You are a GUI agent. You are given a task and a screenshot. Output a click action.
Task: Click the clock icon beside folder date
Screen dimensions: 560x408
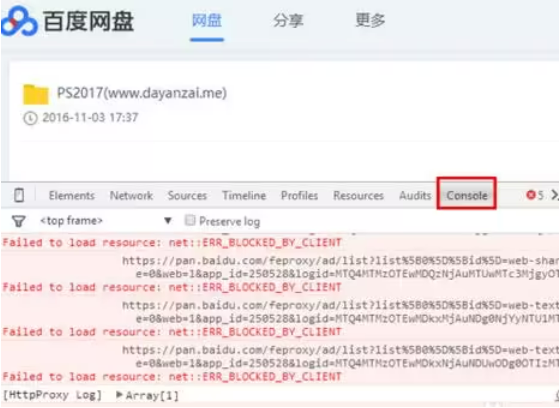click(x=30, y=118)
